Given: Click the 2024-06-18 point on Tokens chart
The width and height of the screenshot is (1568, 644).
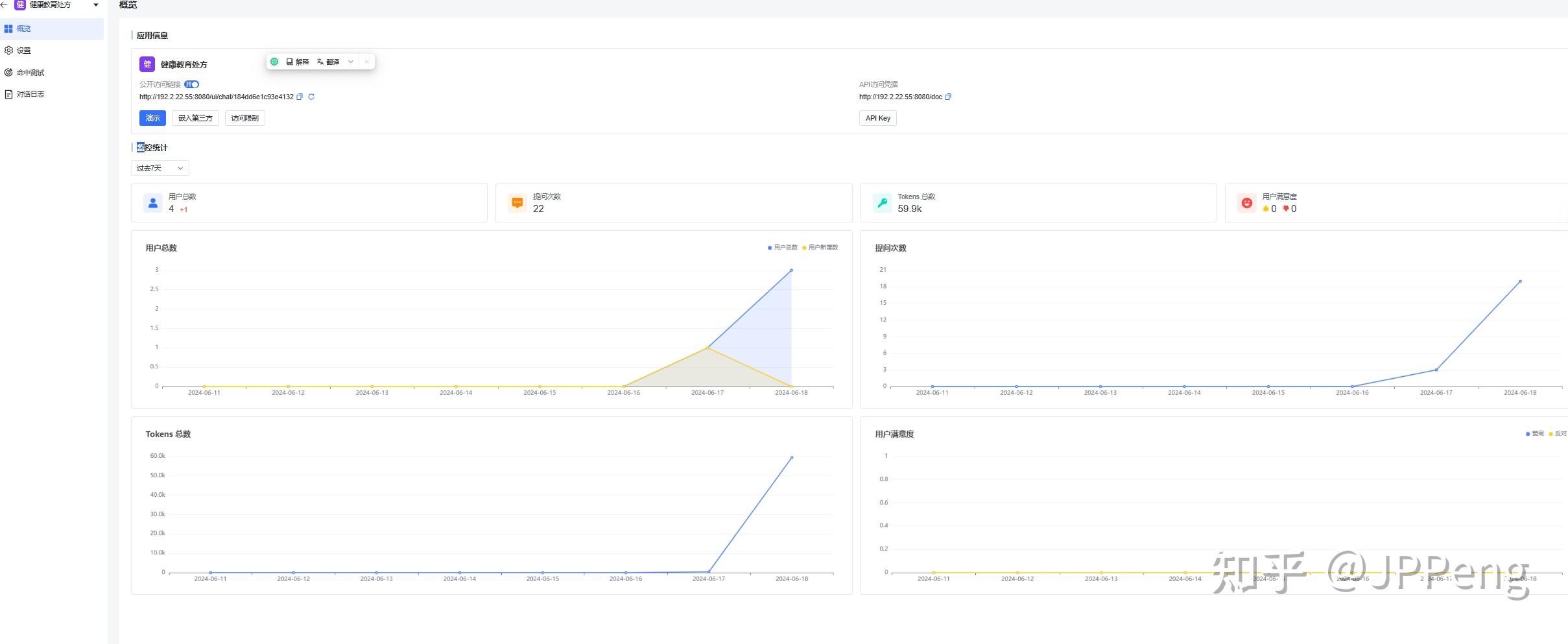Looking at the screenshot, I should (792, 457).
